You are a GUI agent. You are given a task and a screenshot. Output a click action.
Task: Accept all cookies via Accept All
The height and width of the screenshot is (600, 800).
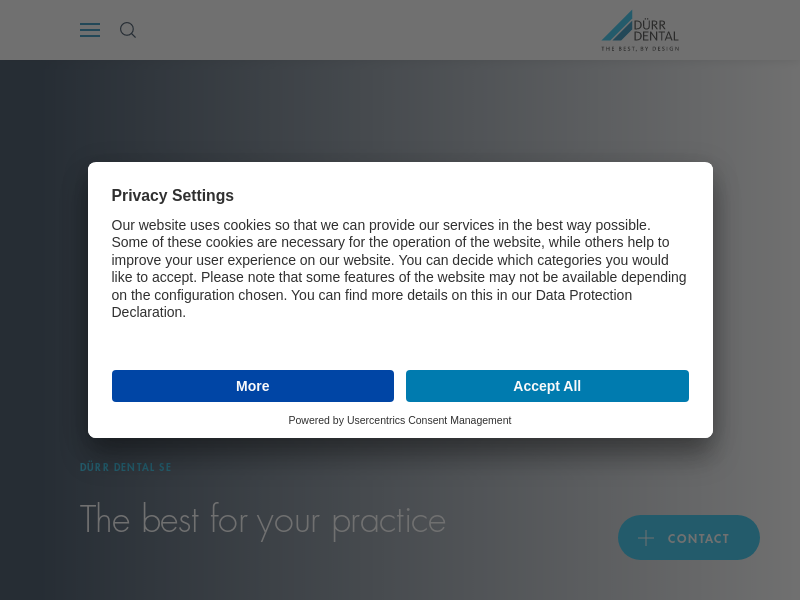(547, 386)
